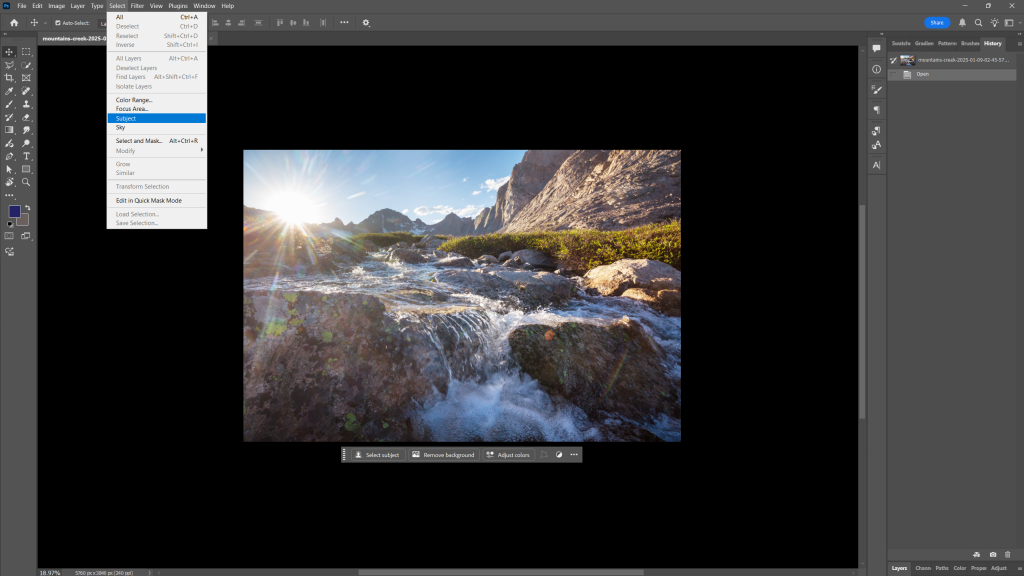Toggle Quick Mask mode icon in toolbar
This screenshot has height=576, width=1024.
coord(10,236)
